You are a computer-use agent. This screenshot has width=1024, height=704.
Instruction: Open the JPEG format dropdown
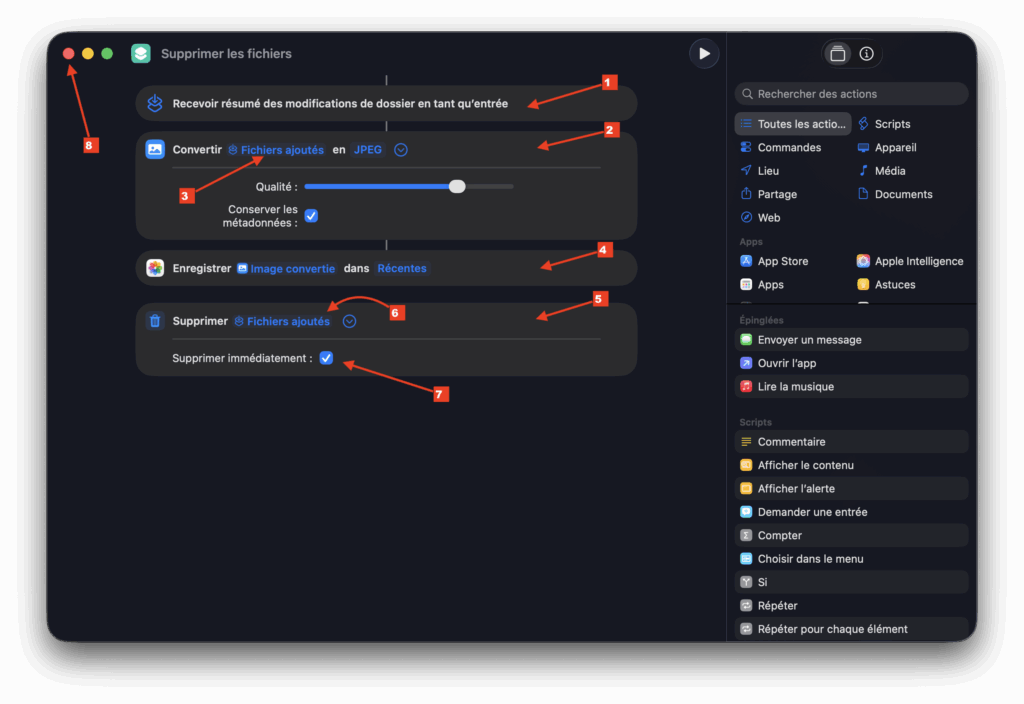[x=367, y=150]
